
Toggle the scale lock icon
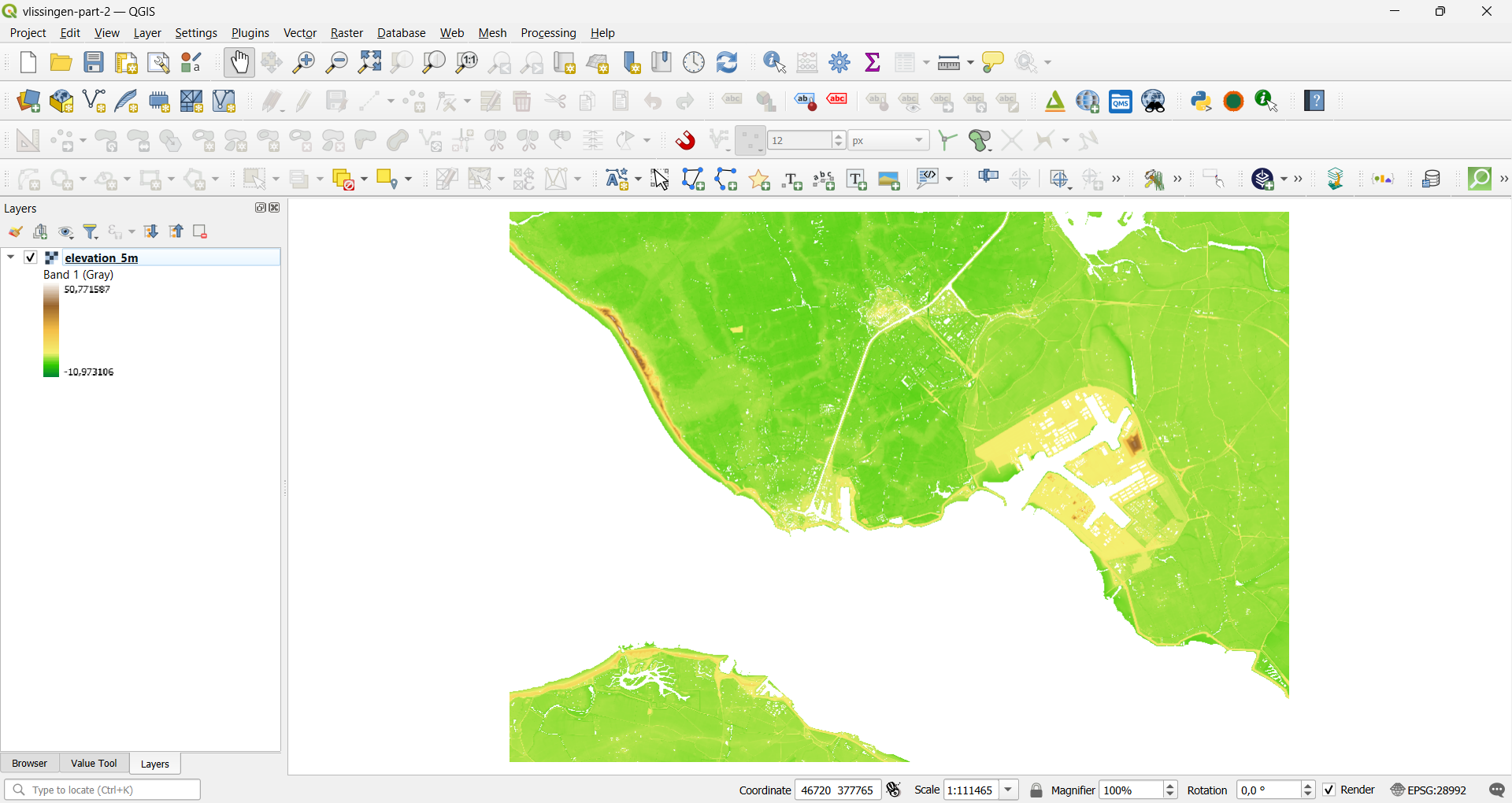click(1036, 790)
